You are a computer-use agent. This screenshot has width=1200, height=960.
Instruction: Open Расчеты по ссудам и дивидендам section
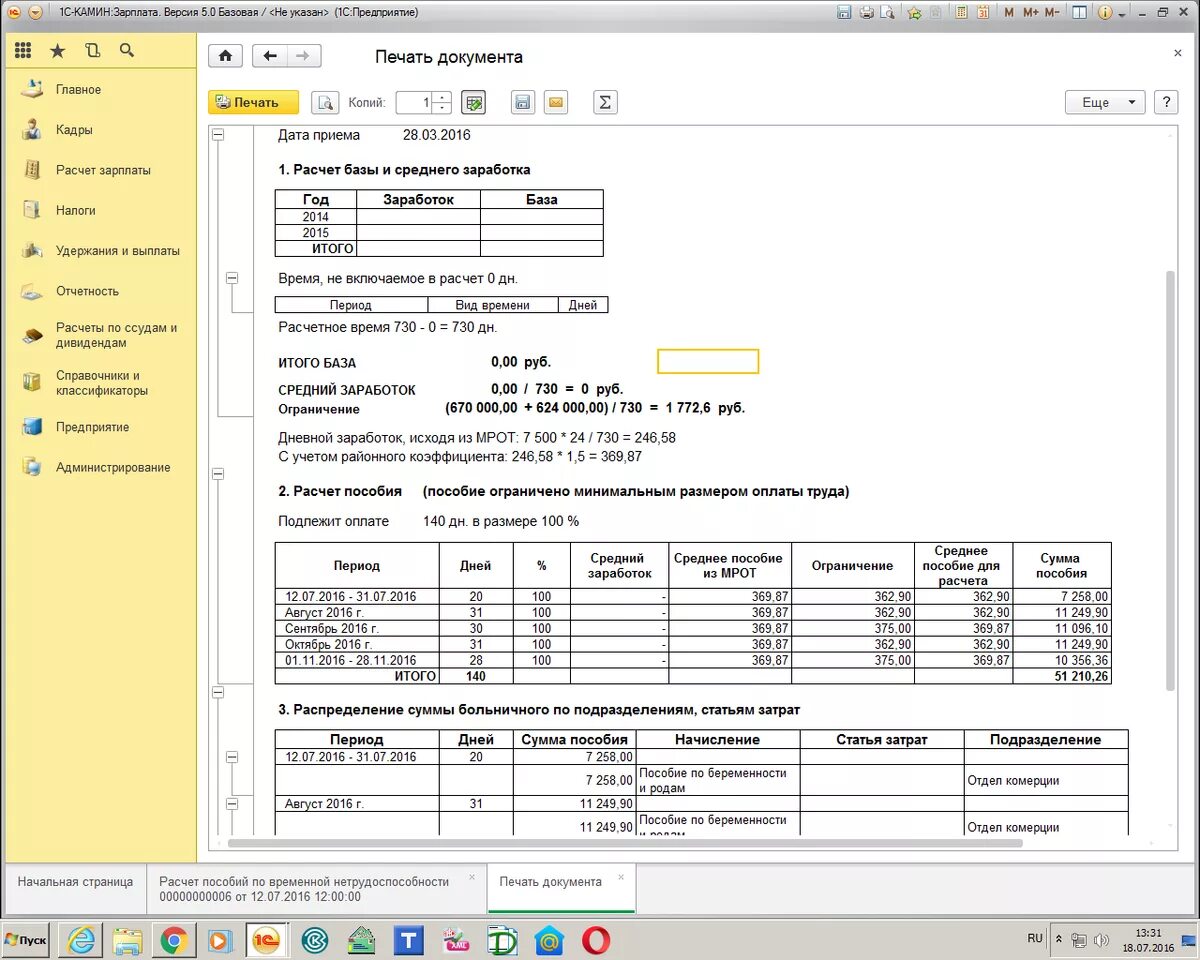click(116, 335)
